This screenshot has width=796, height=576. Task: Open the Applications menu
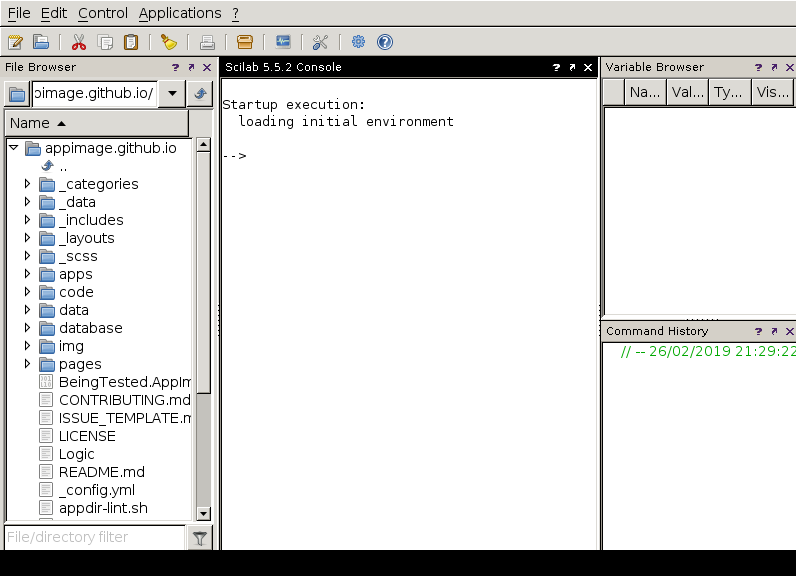click(x=180, y=13)
